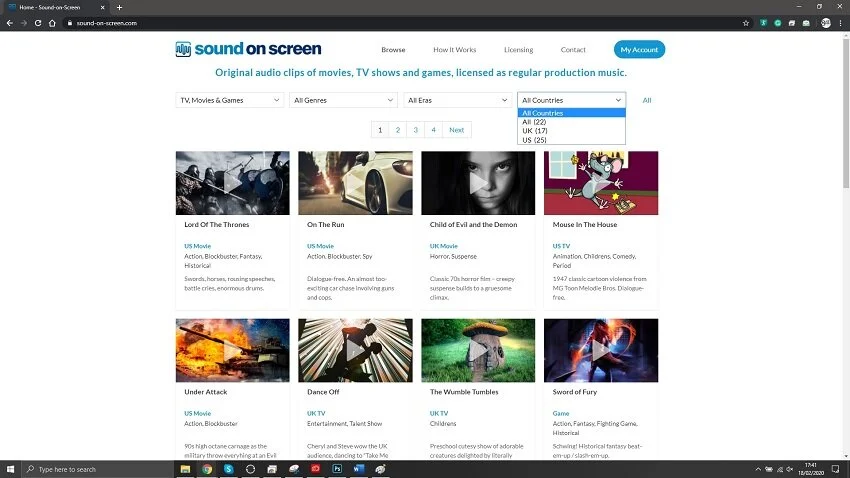
Task: Open the Browse navigation menu item
Action: point(393,49)
